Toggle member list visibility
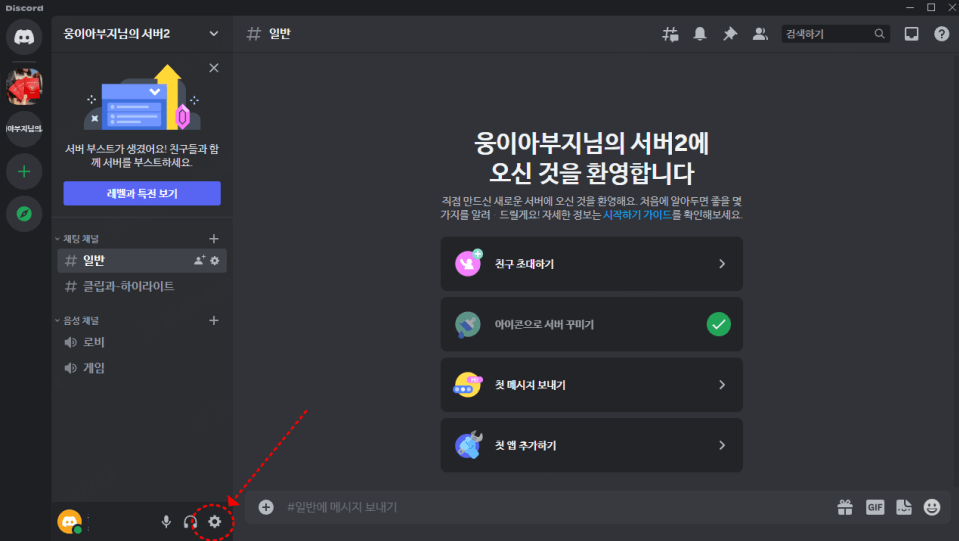Image resolution: width=959 pixels, height=541 pixels. coord(760,34)
